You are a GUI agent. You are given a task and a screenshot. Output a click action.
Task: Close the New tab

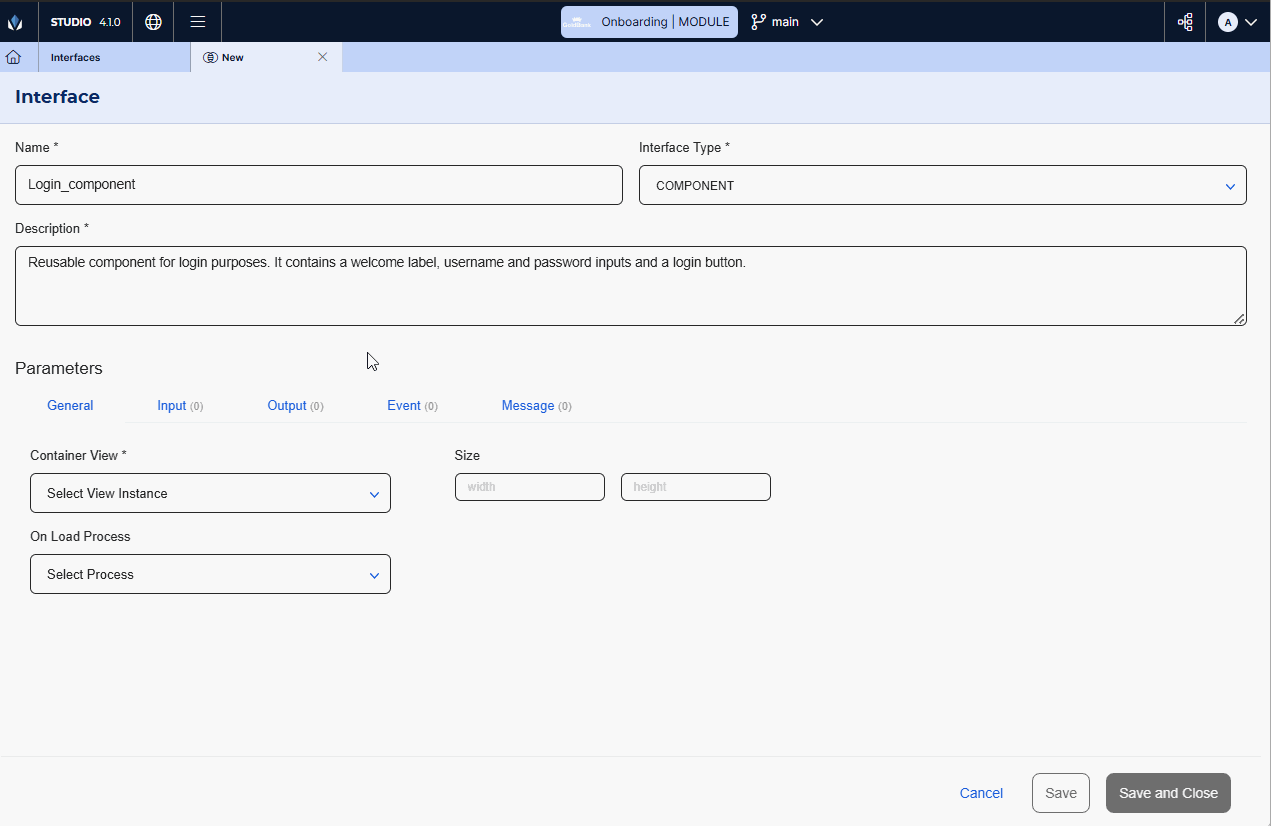pyautogui.click(x=322, y=57)
